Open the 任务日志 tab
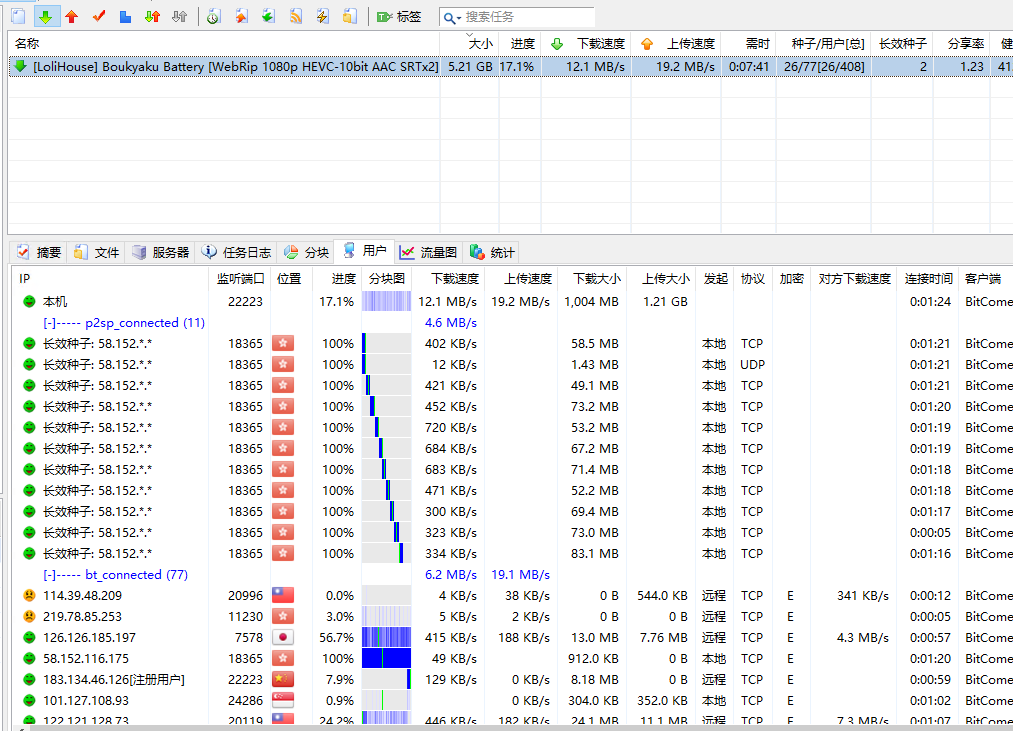 point(237,252)
